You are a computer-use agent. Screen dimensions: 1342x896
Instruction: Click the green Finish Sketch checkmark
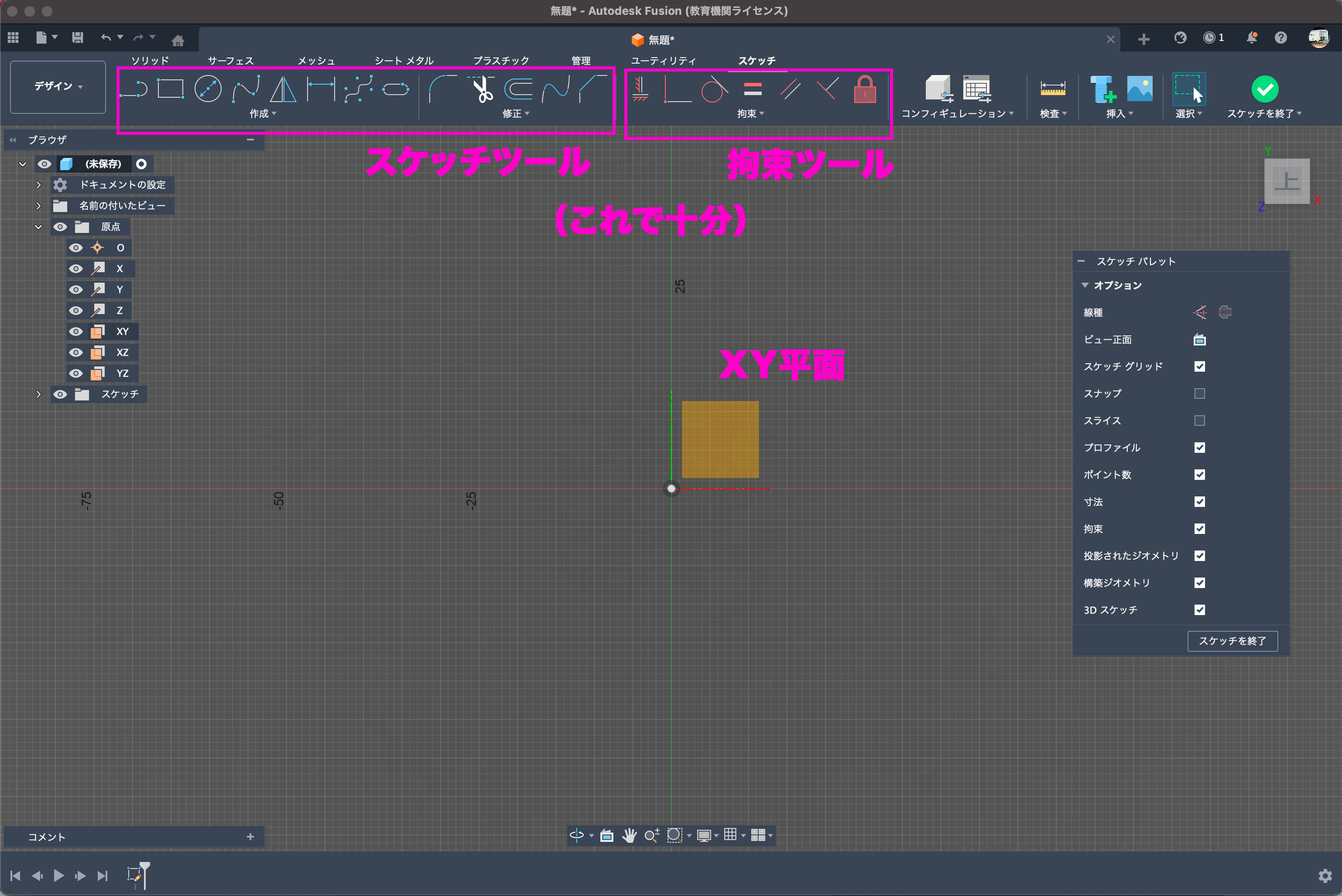coord(1264,89)
